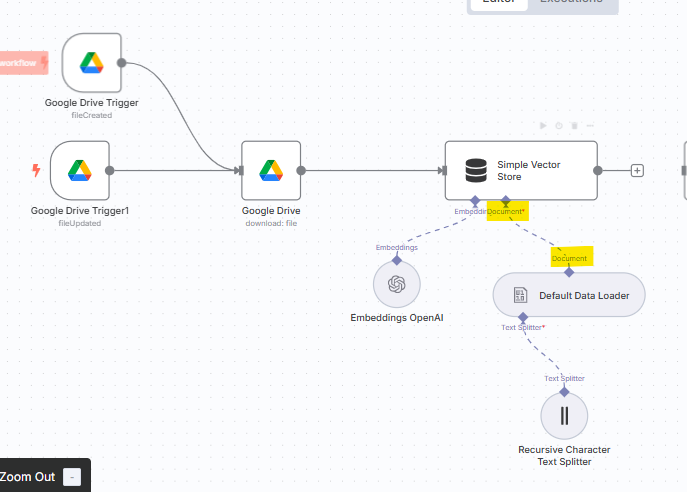Screen dimensions: 687x492
Task: Click the output dot of Simple Vector Store
Action: point(598,170)
